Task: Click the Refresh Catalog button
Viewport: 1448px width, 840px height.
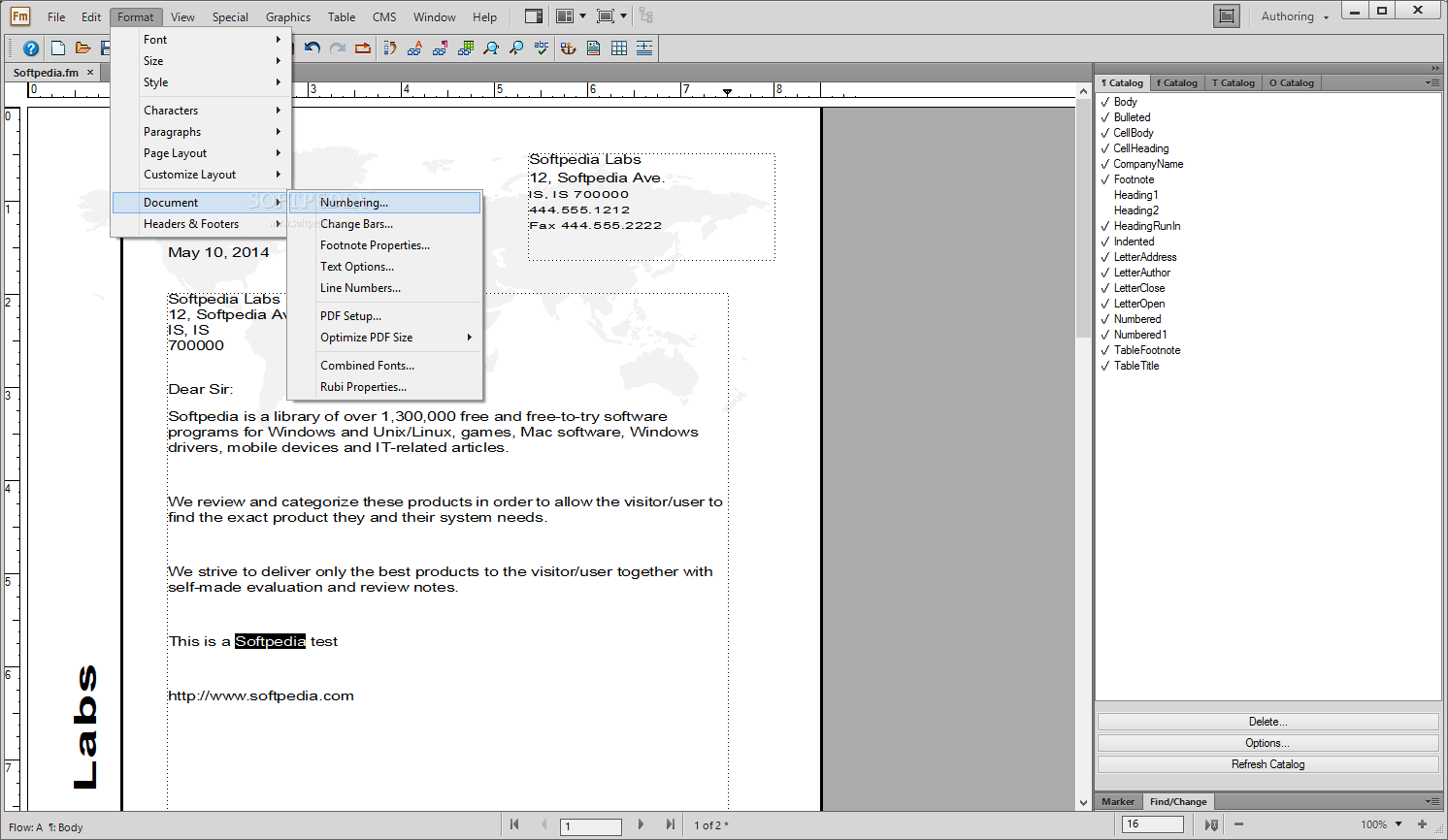Action: (x=1267, y=764)
